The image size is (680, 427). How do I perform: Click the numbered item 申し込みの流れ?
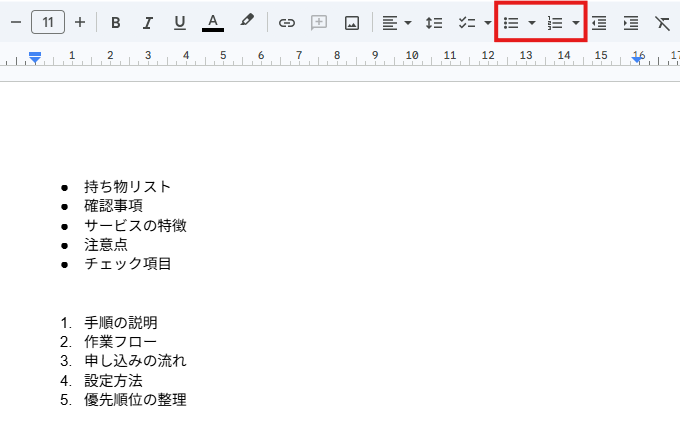pyautogui.click(x=135, y=361)
